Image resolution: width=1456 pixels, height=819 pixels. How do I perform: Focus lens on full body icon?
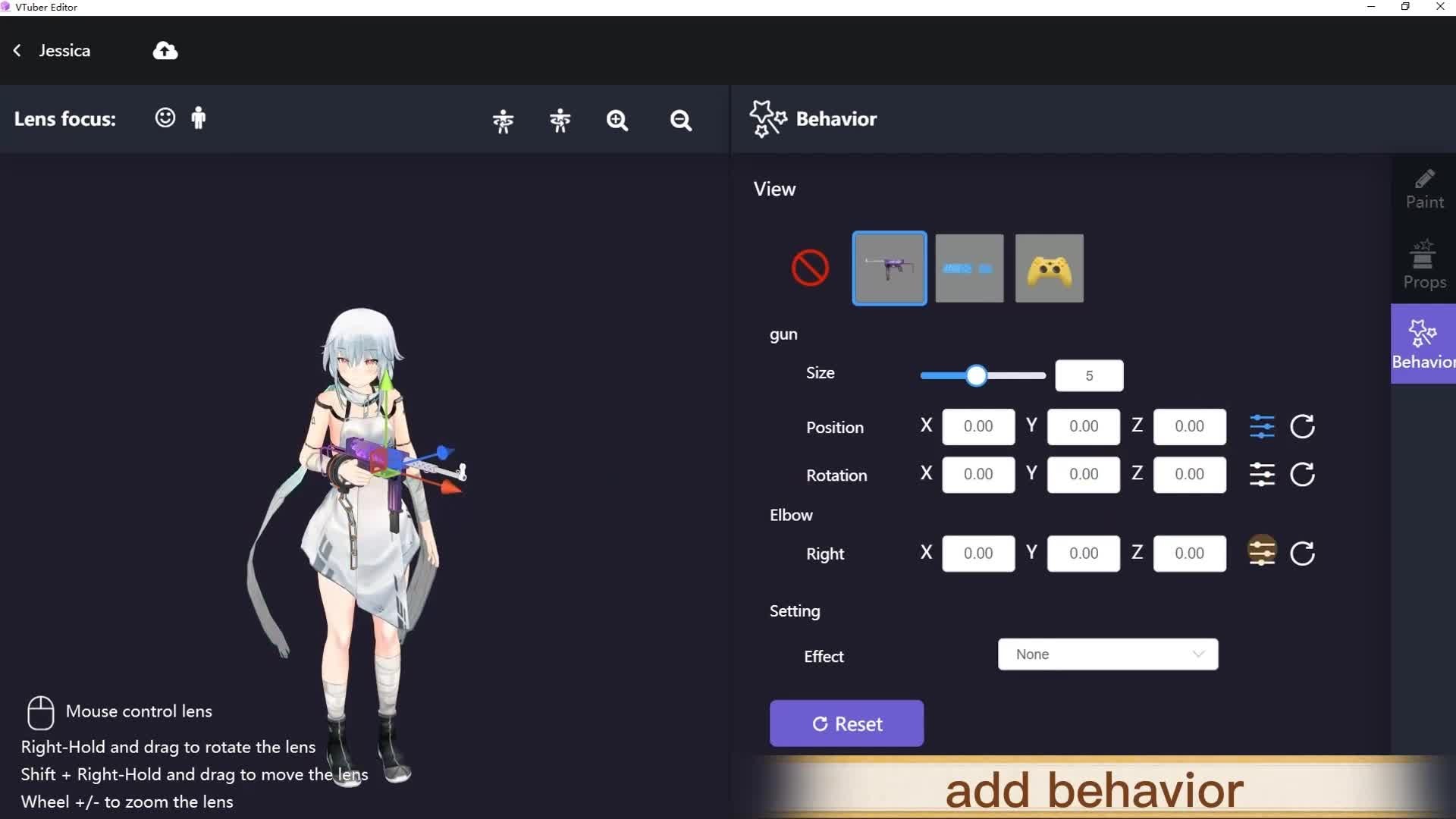click(199, 118)
